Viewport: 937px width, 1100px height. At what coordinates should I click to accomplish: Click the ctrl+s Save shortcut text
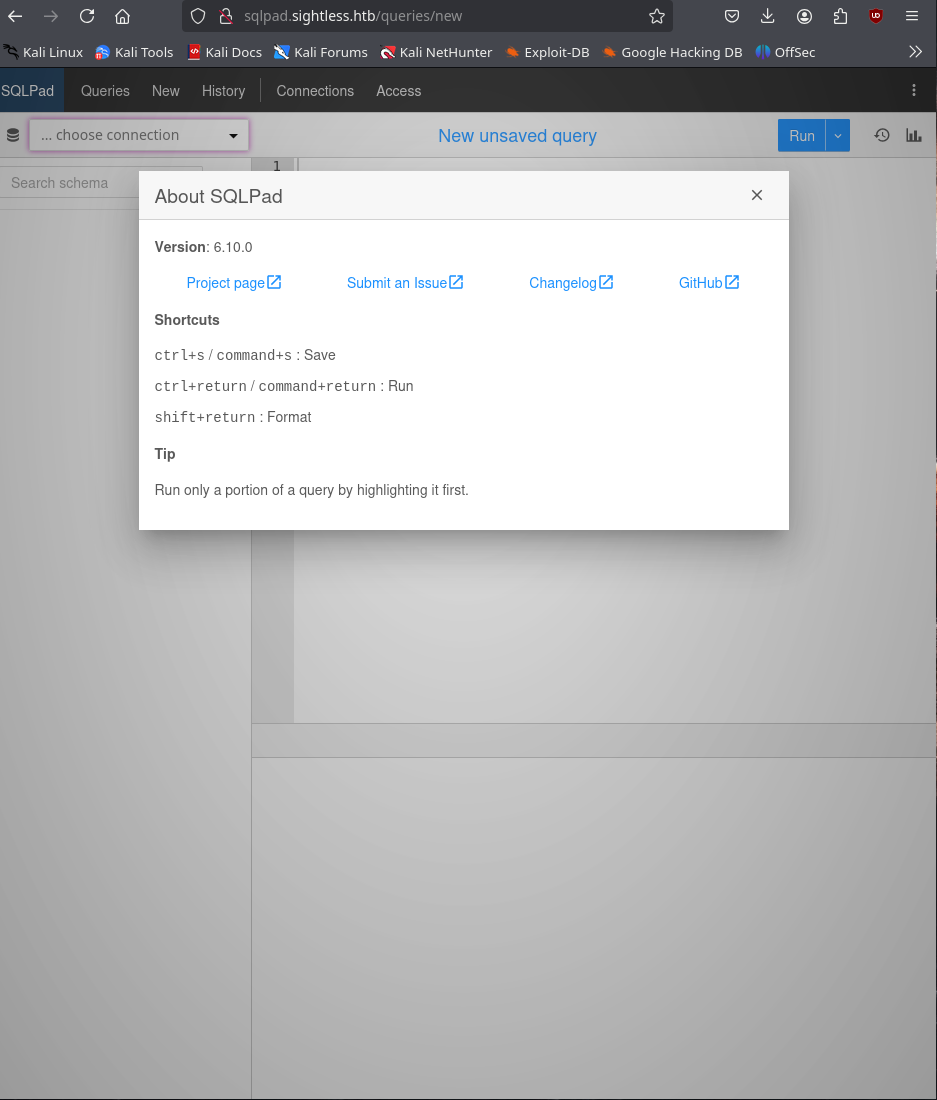[245, 355]
